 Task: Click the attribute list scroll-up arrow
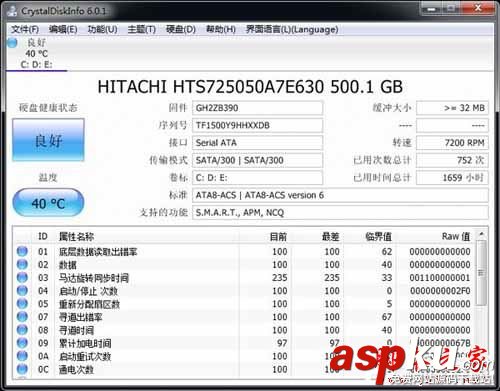(481, 234)
